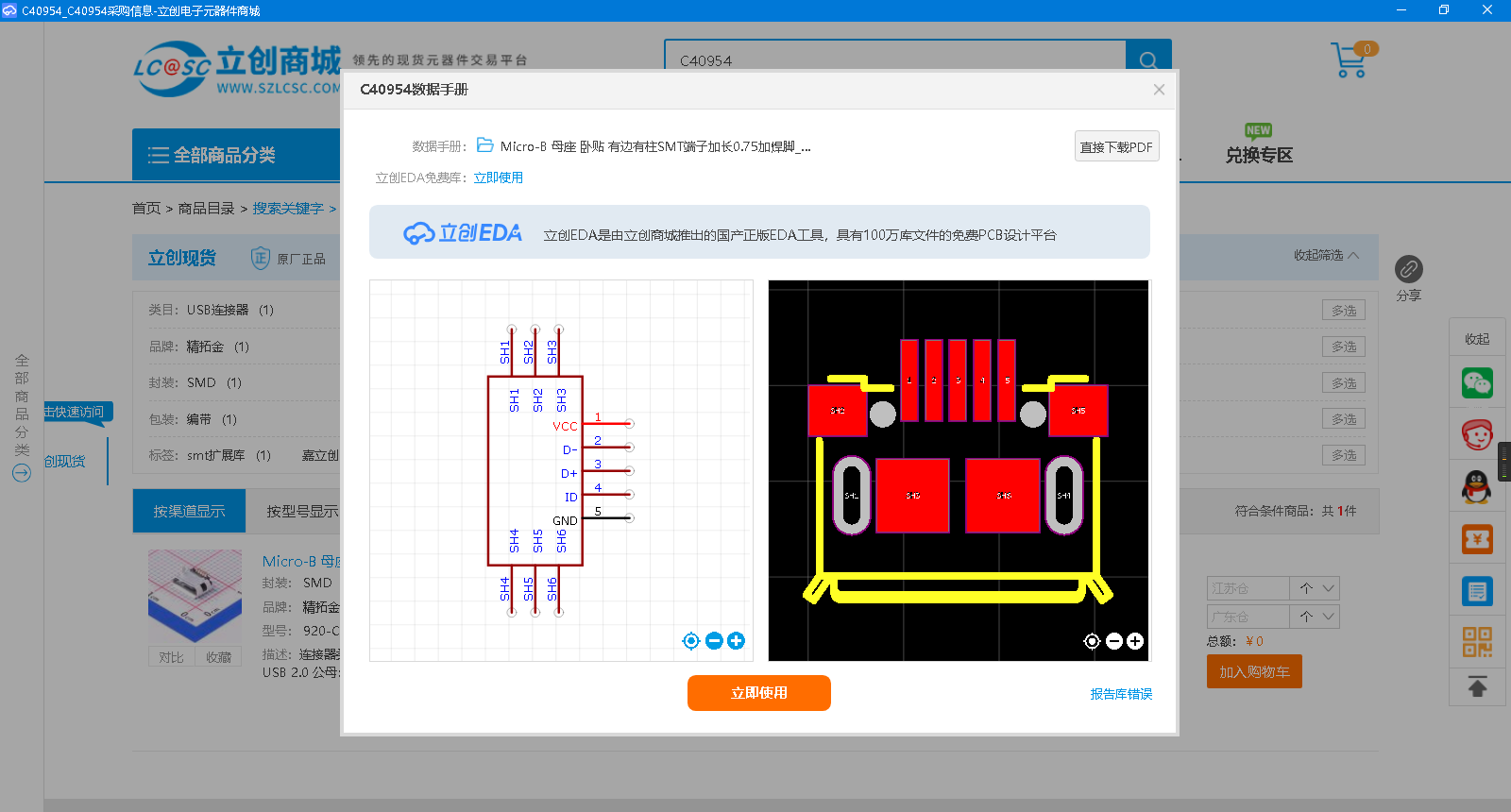This screenshot has width=1511, height=812.
Task: Switch to the 按渠道显示 tab
Action: tap(189, 511)
